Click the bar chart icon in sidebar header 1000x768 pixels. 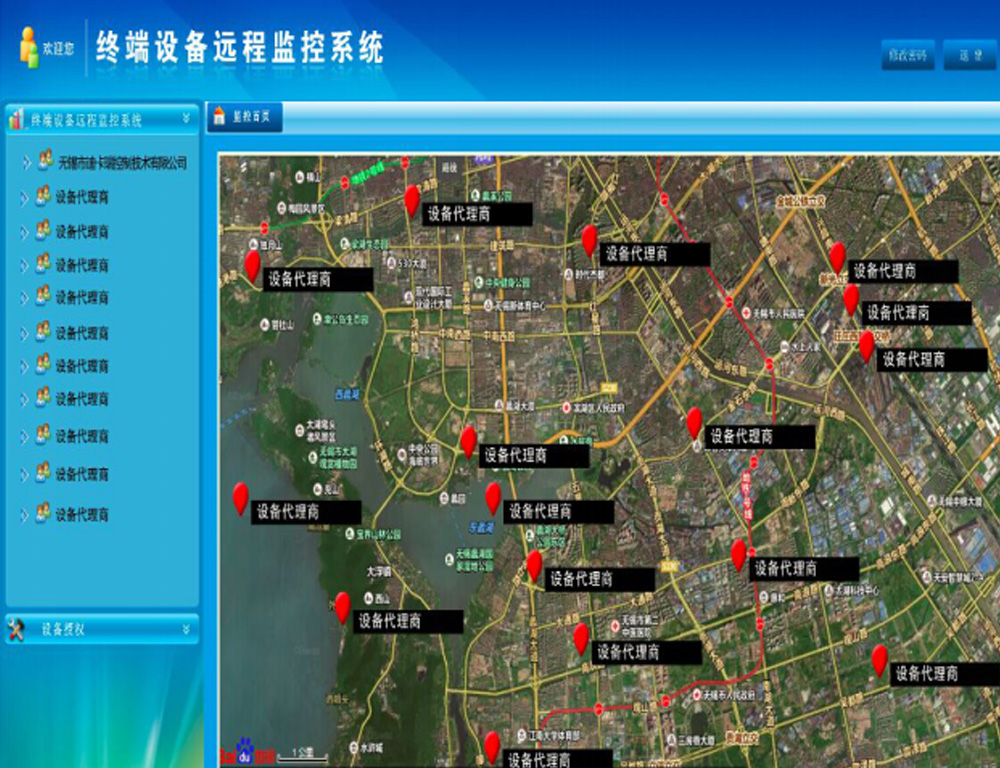(x=17, y=119)
